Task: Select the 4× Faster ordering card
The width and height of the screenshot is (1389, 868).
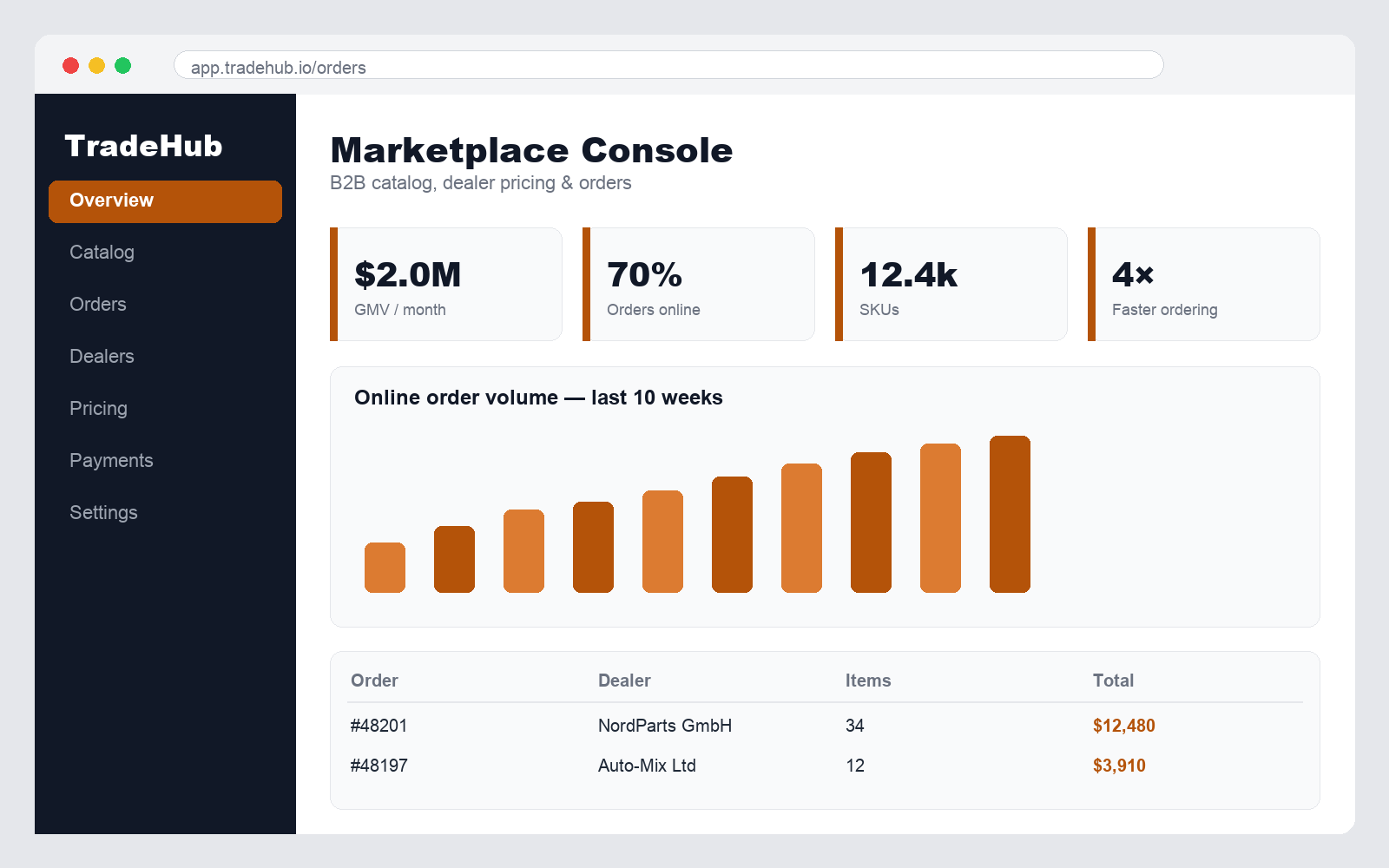Action: pyautogui.click(x=1204, y=285)
